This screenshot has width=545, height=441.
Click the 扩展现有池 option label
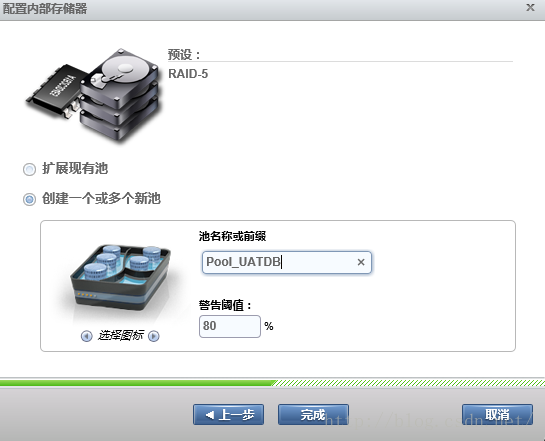click(75, 169)
